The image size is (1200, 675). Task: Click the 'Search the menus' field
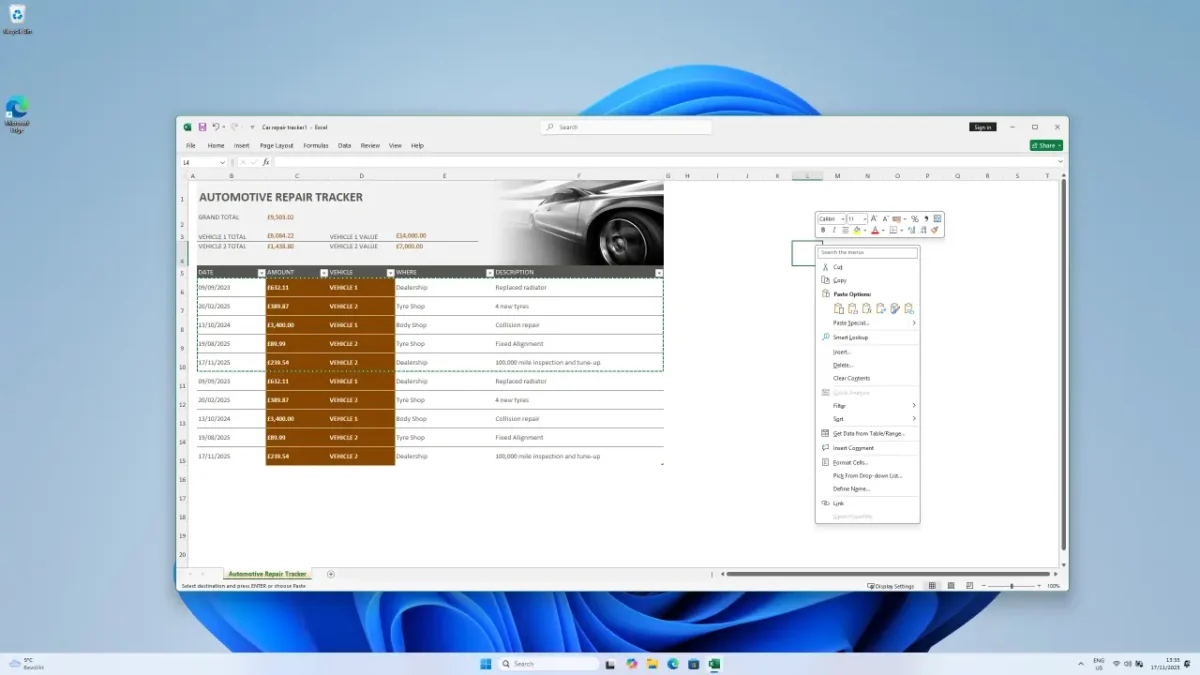click(867, 253)
